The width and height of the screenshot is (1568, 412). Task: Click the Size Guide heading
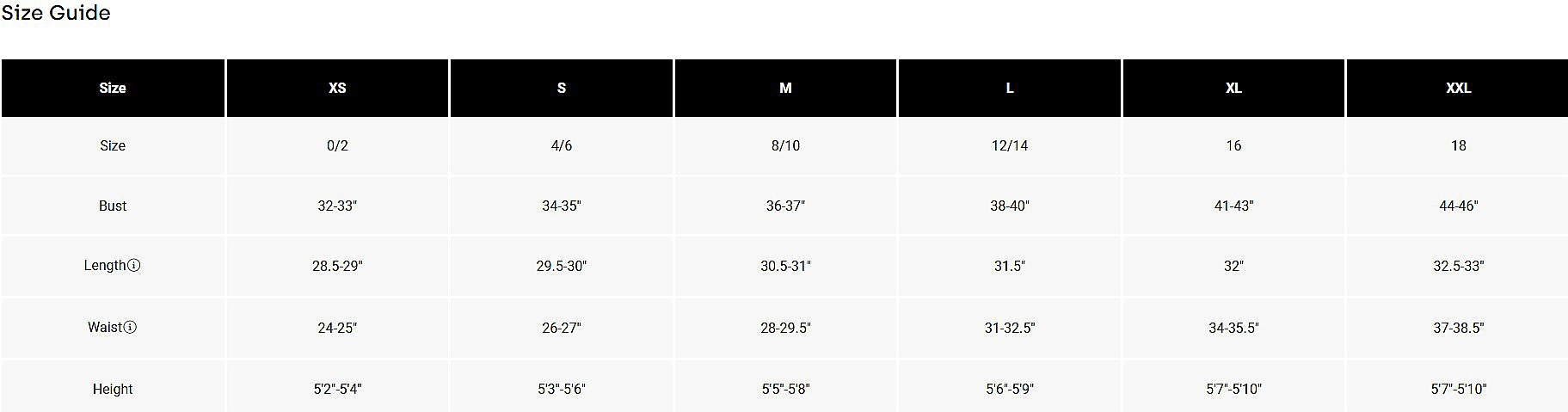56,13
